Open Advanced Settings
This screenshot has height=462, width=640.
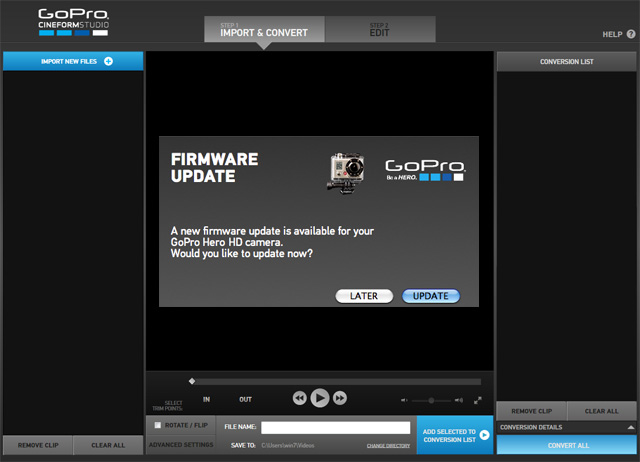(181, 444)
